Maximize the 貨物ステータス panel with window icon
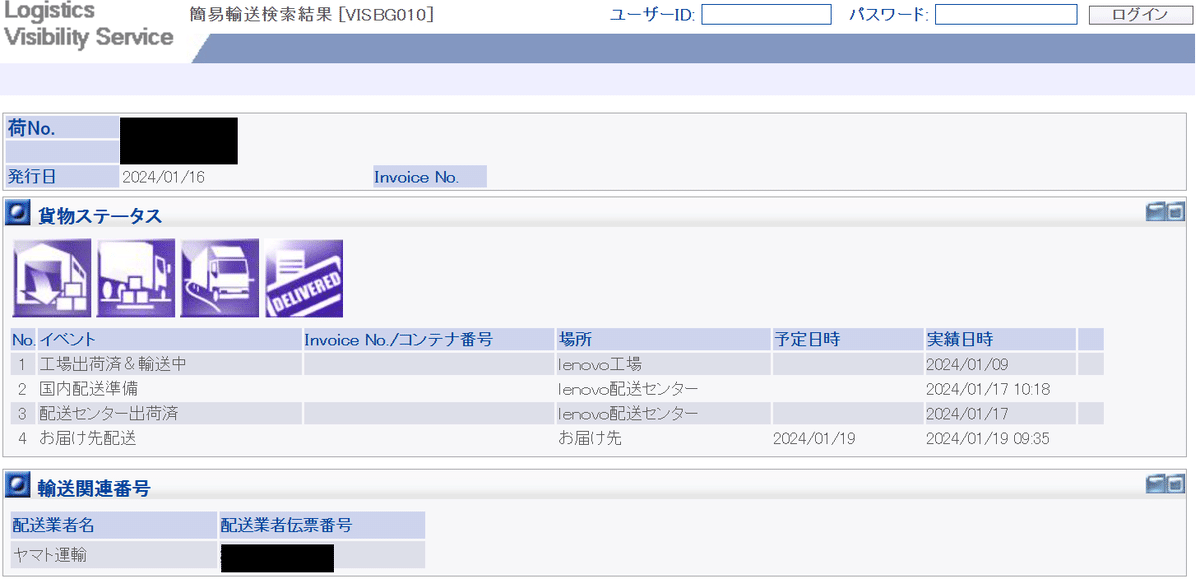1200x583 pixels. pyautogui.click(x=1176, y=211)
